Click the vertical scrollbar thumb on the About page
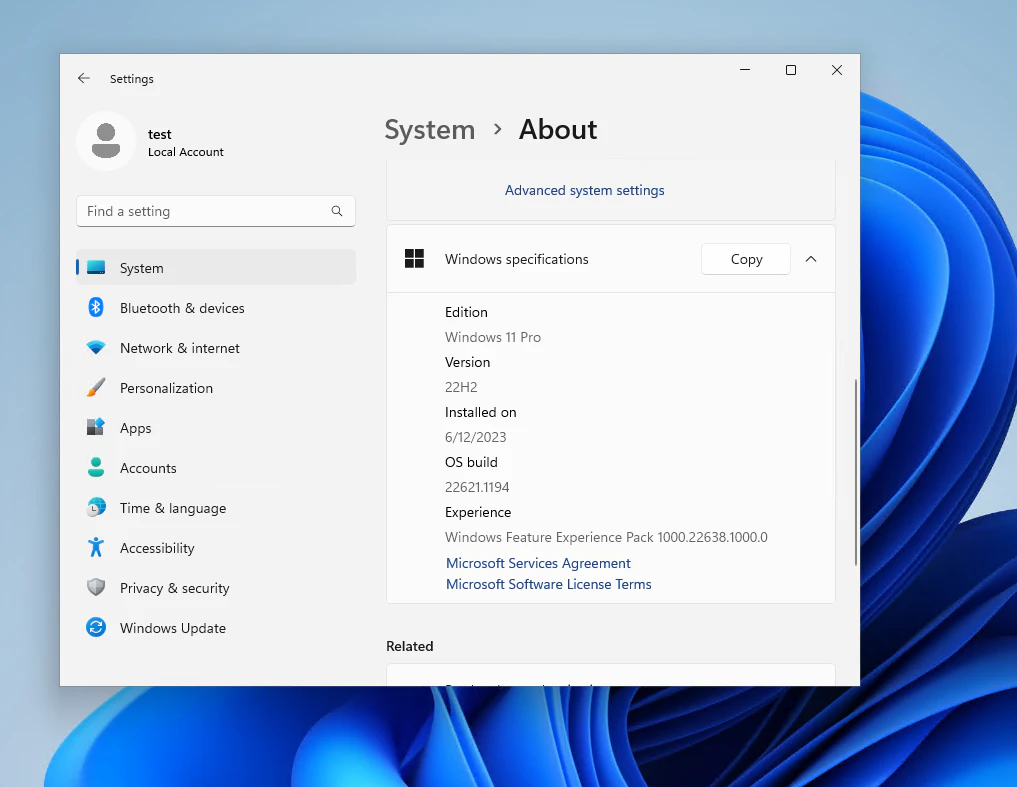This screenshot has width=1017, height=787. point(855,472)
